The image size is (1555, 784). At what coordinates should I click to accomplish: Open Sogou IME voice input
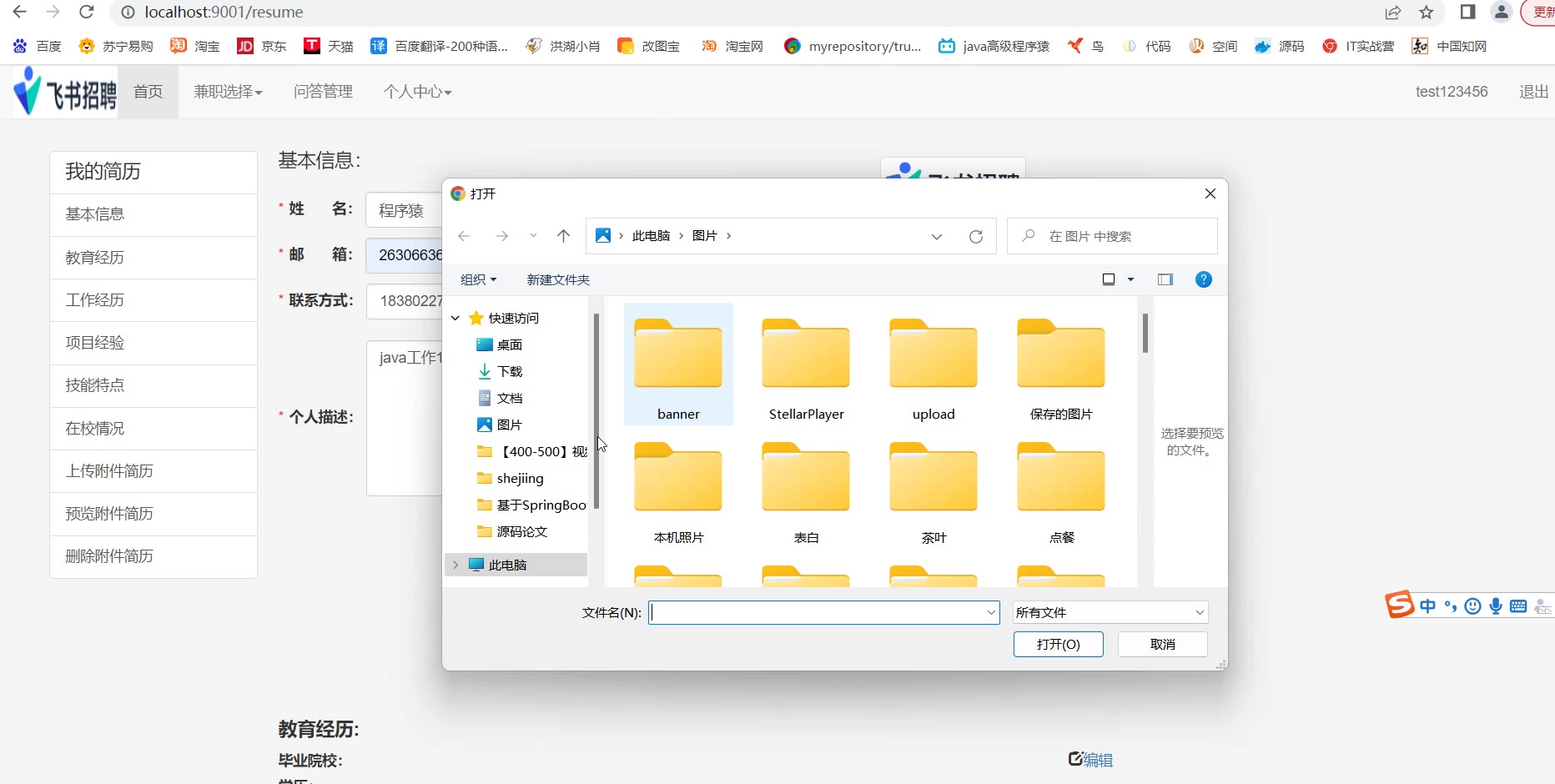[x=1496, y=606]
